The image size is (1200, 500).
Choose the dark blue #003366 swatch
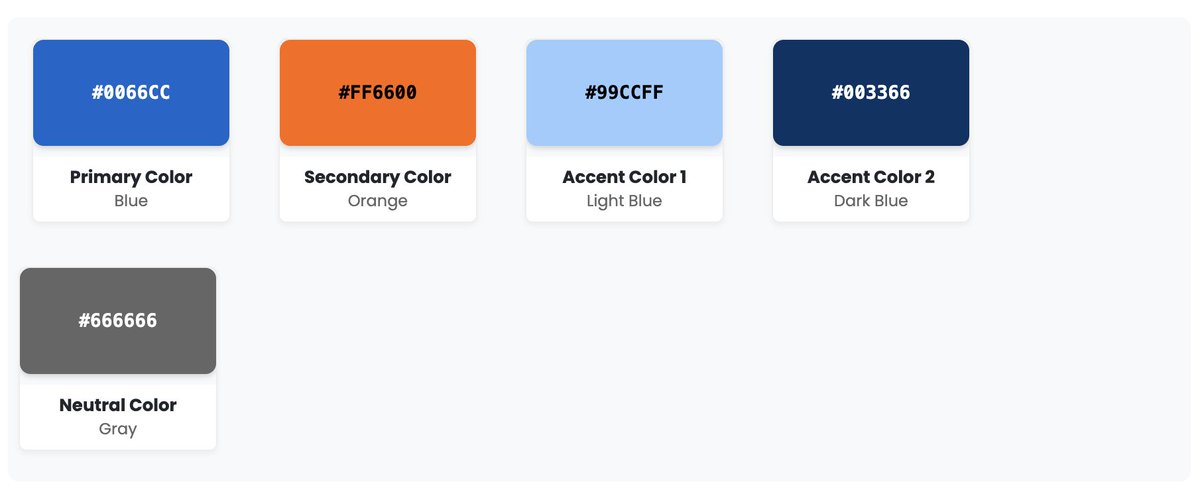[871, 93]
